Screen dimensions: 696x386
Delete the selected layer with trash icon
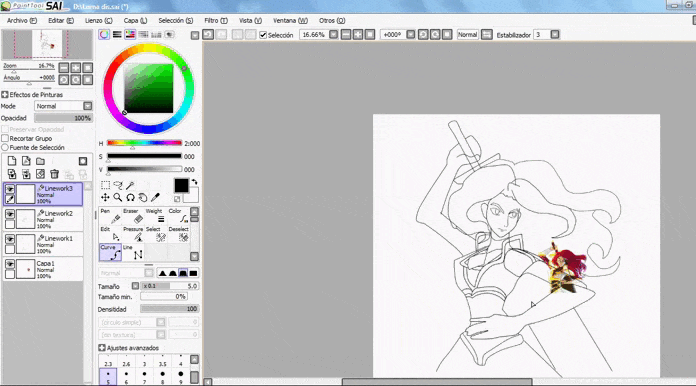point(55,174)
